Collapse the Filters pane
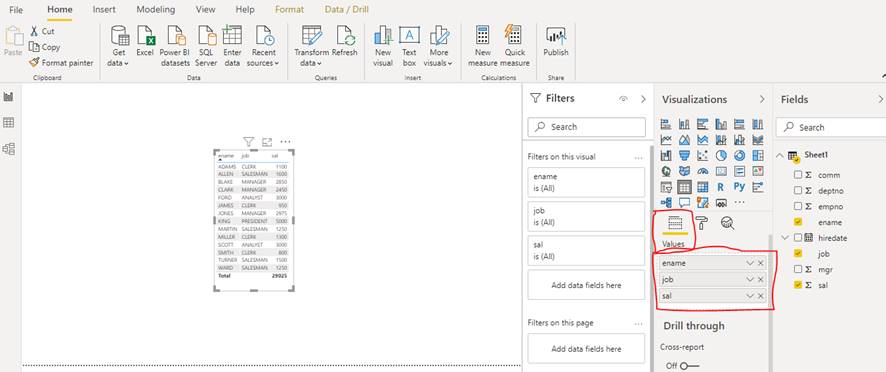886x372 pixels. click(643, 99)
